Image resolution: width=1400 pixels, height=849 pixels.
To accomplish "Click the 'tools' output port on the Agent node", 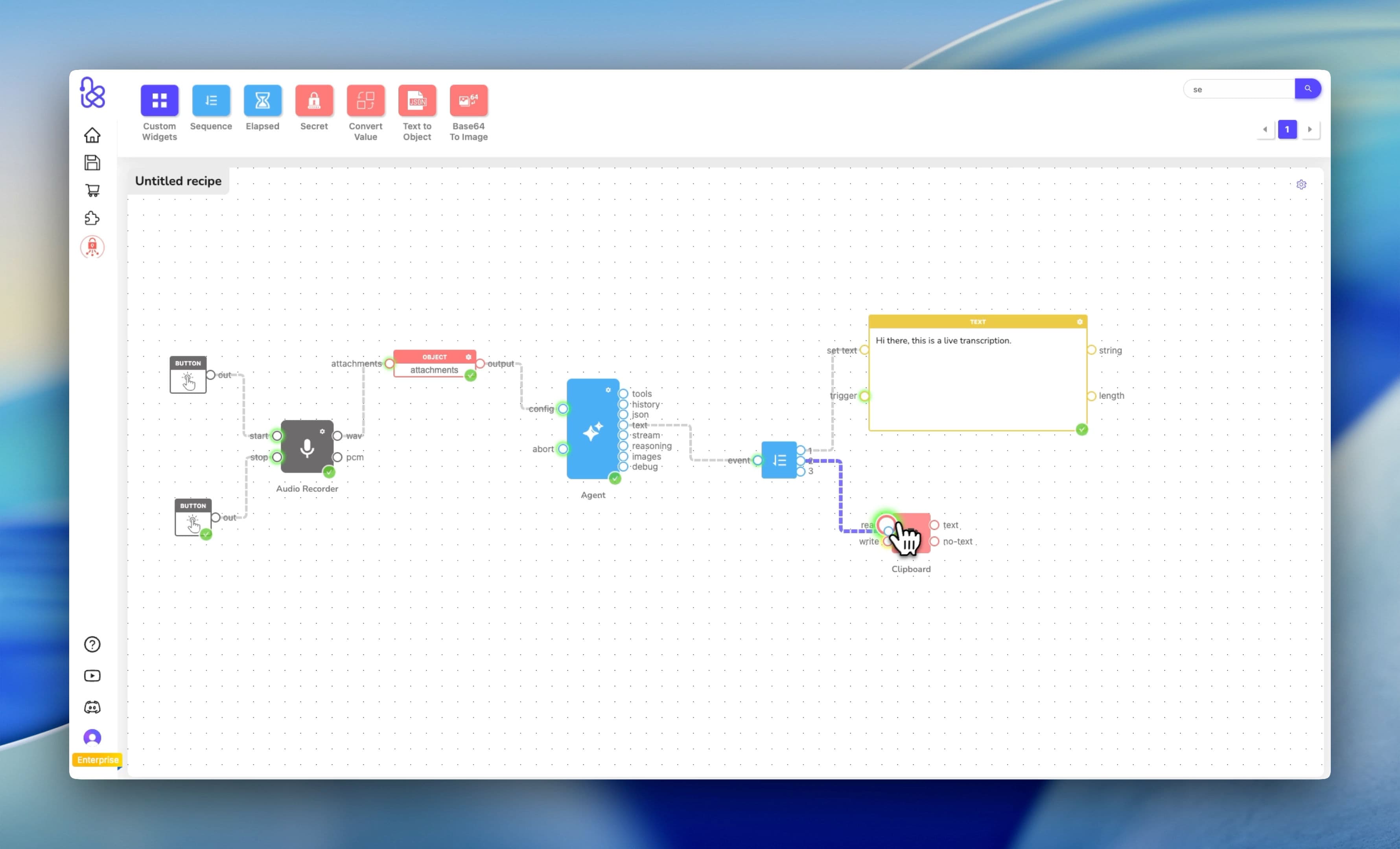I will point(623,393).
